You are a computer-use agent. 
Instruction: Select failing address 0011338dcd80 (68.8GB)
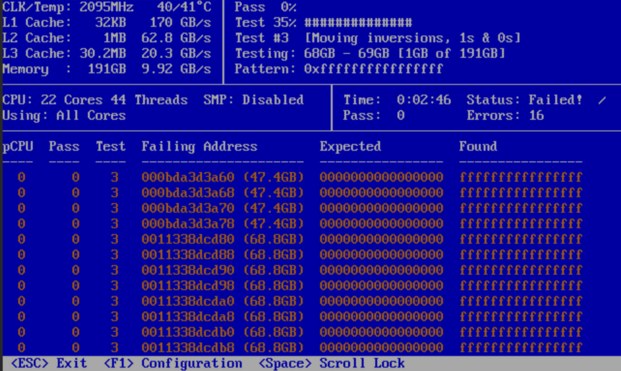(x=223, y=239)
